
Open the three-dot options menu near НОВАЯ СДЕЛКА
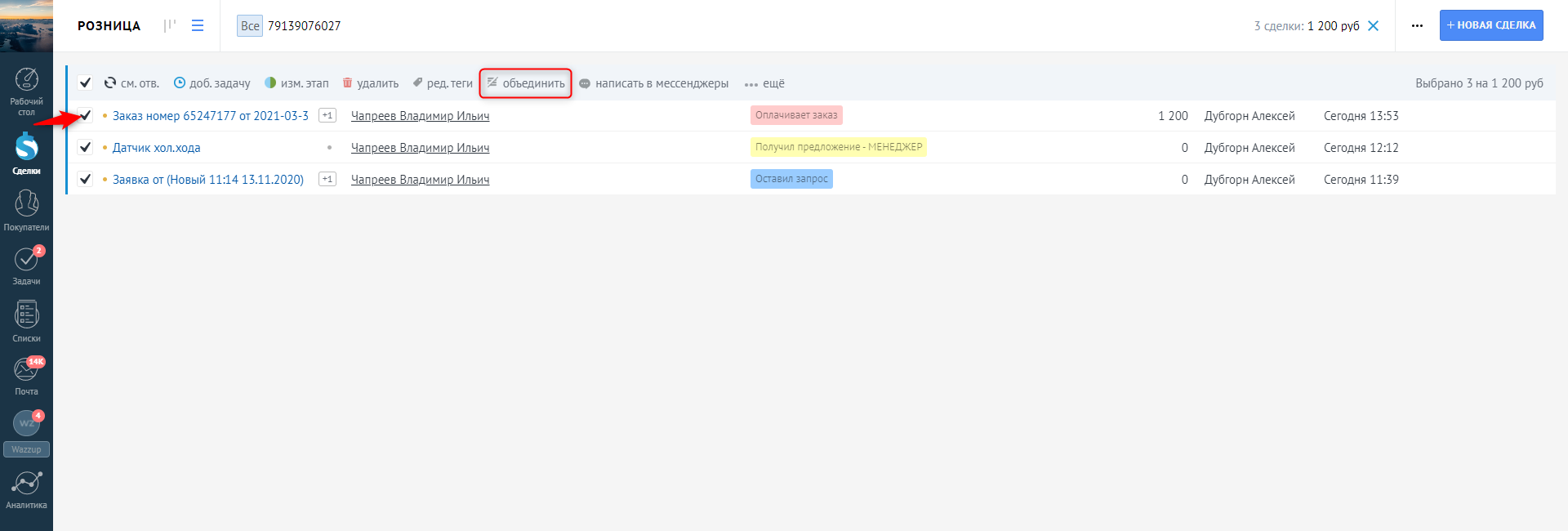[1417, 25]
